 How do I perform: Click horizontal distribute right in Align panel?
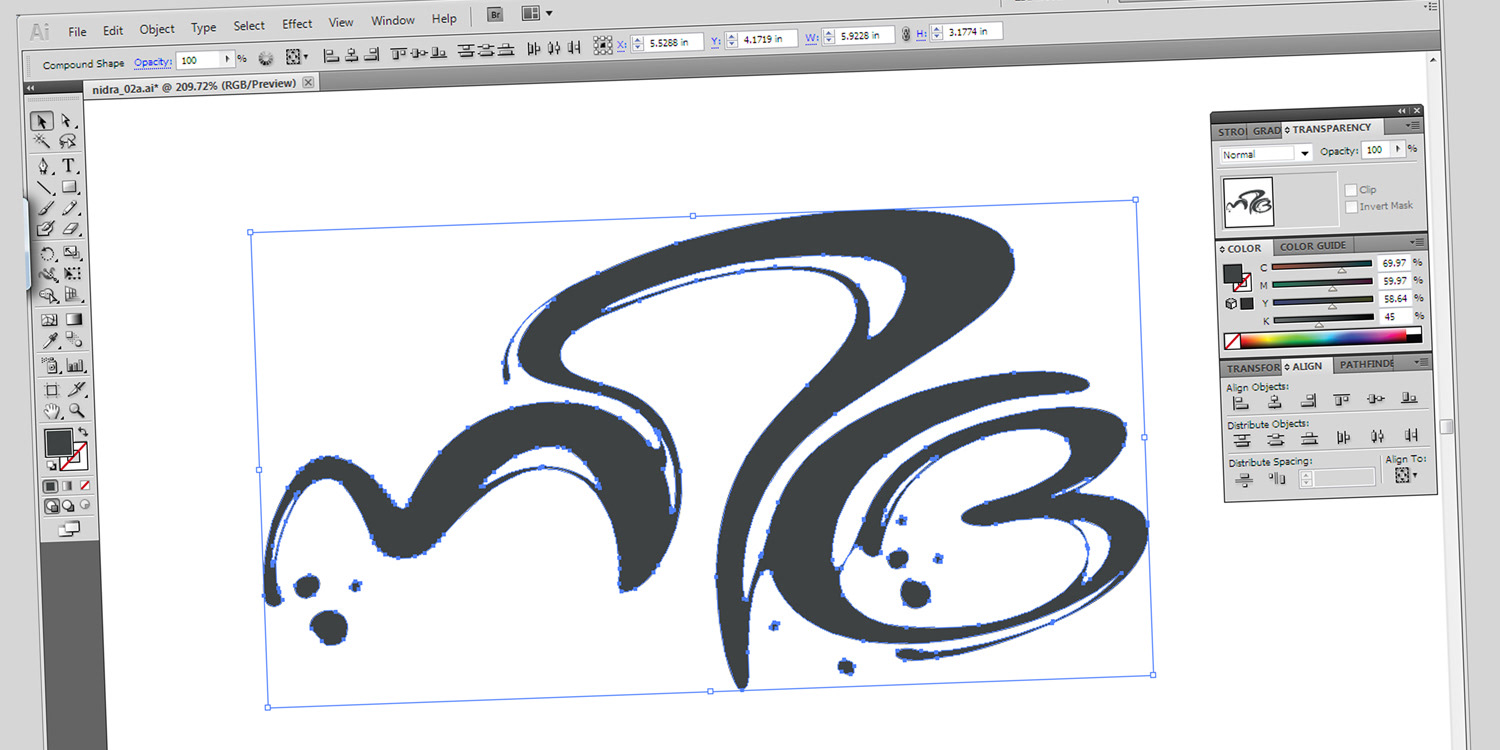[1411, 435]
